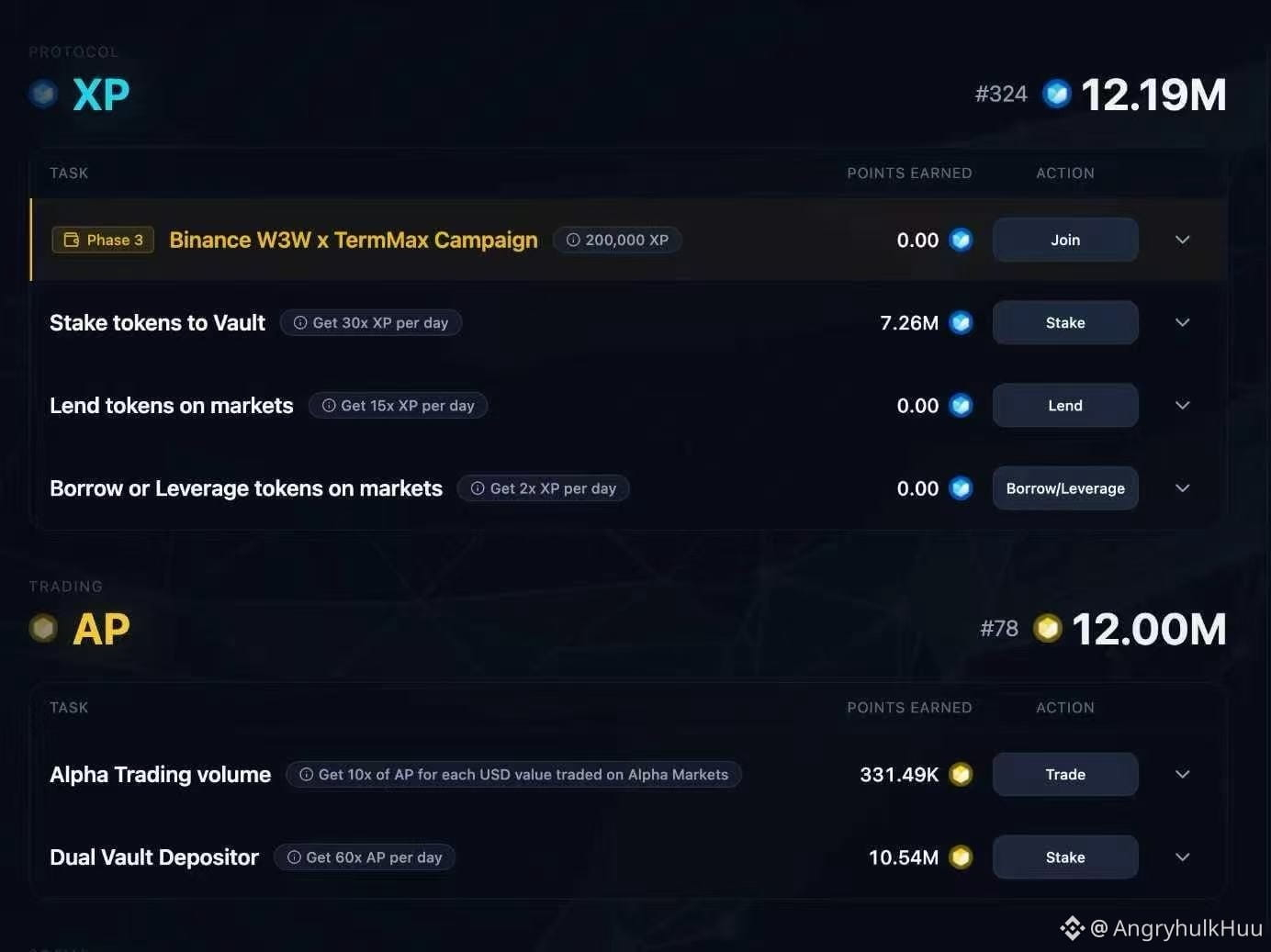Click the Phase 3 campaign badge

(x=103, y=240)
